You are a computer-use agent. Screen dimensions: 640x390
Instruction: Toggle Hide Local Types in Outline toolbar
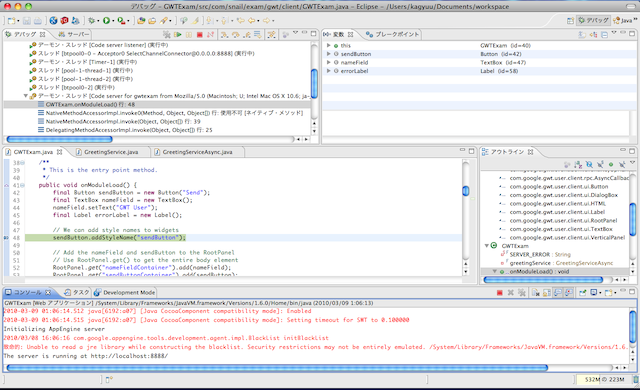(622, 164)
